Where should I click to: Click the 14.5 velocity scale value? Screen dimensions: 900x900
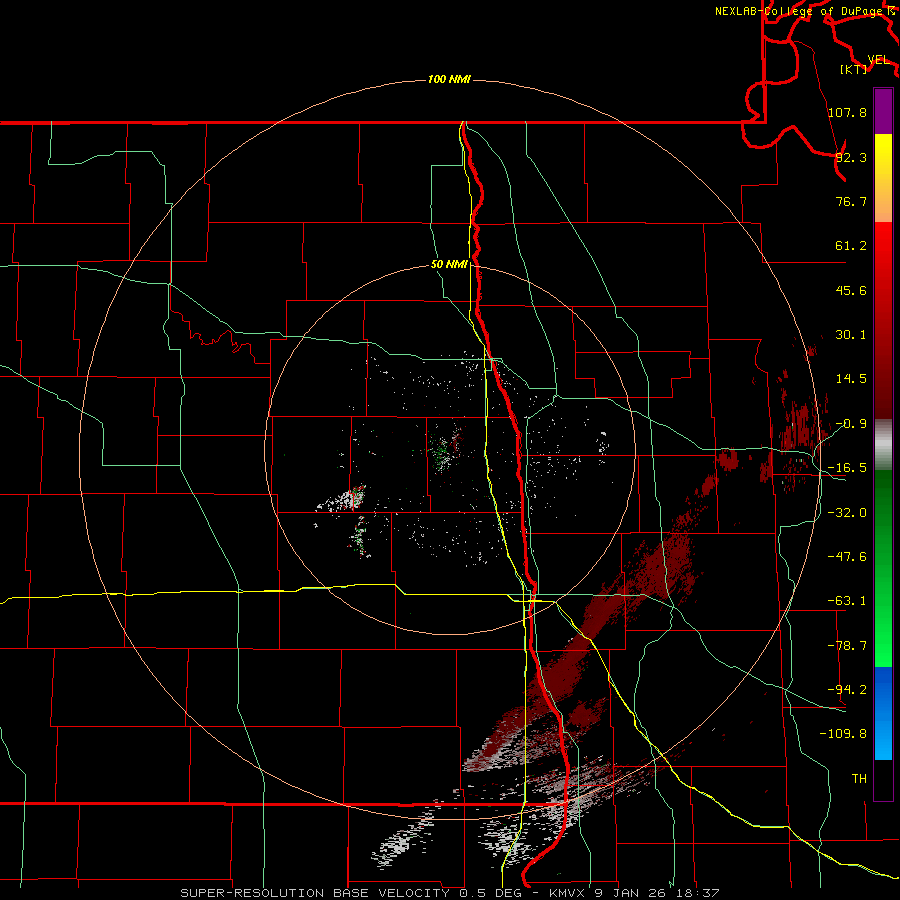851,378
